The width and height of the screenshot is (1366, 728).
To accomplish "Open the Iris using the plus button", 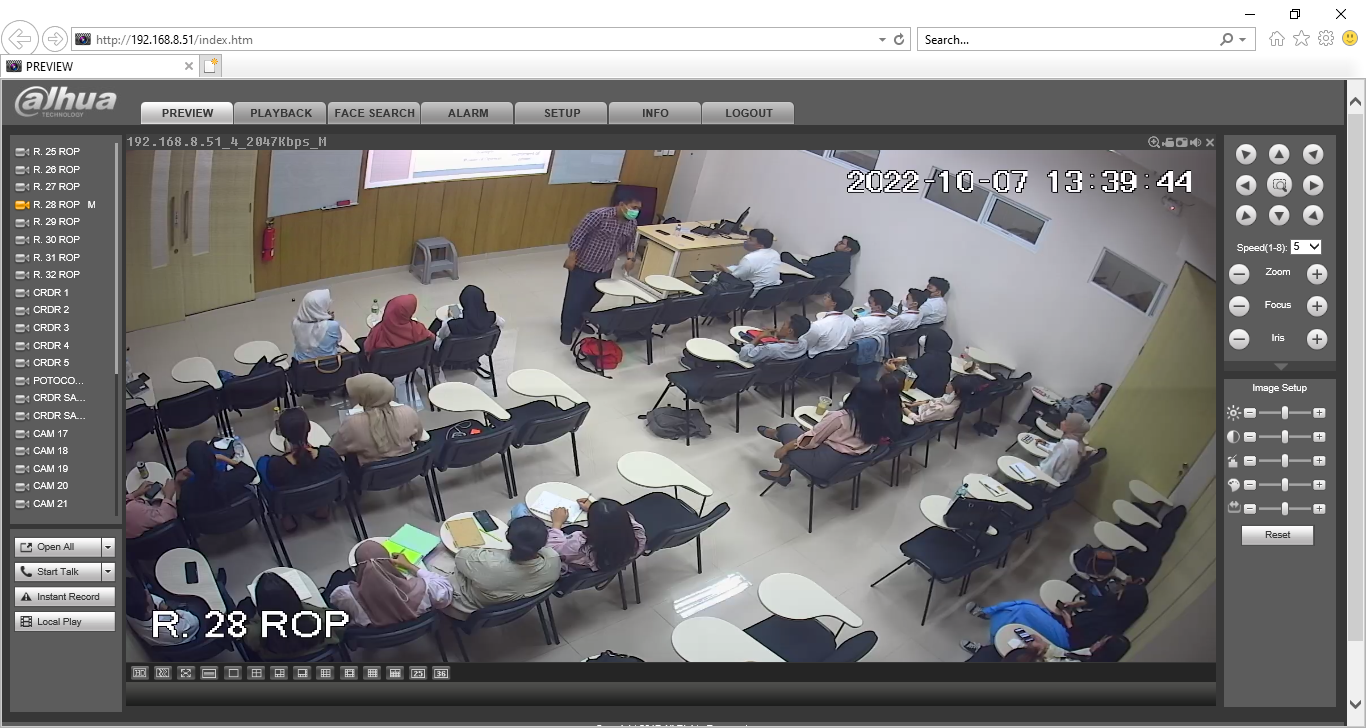I will 1317,339.
